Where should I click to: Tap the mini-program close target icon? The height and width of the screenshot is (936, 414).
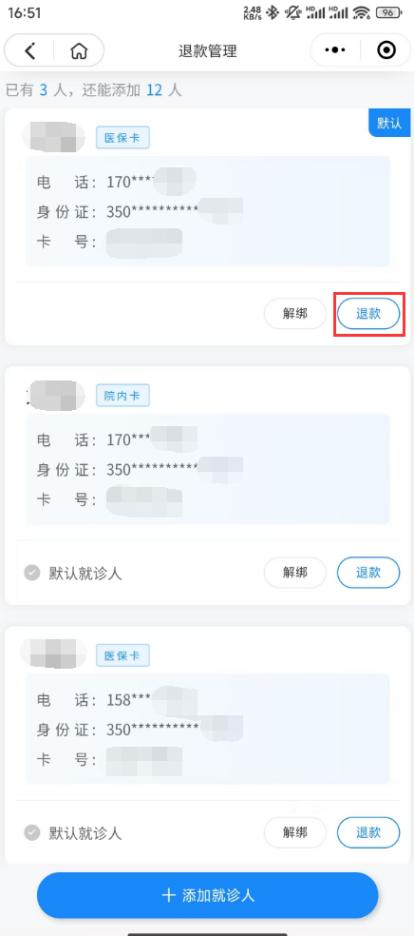(387, 51)
